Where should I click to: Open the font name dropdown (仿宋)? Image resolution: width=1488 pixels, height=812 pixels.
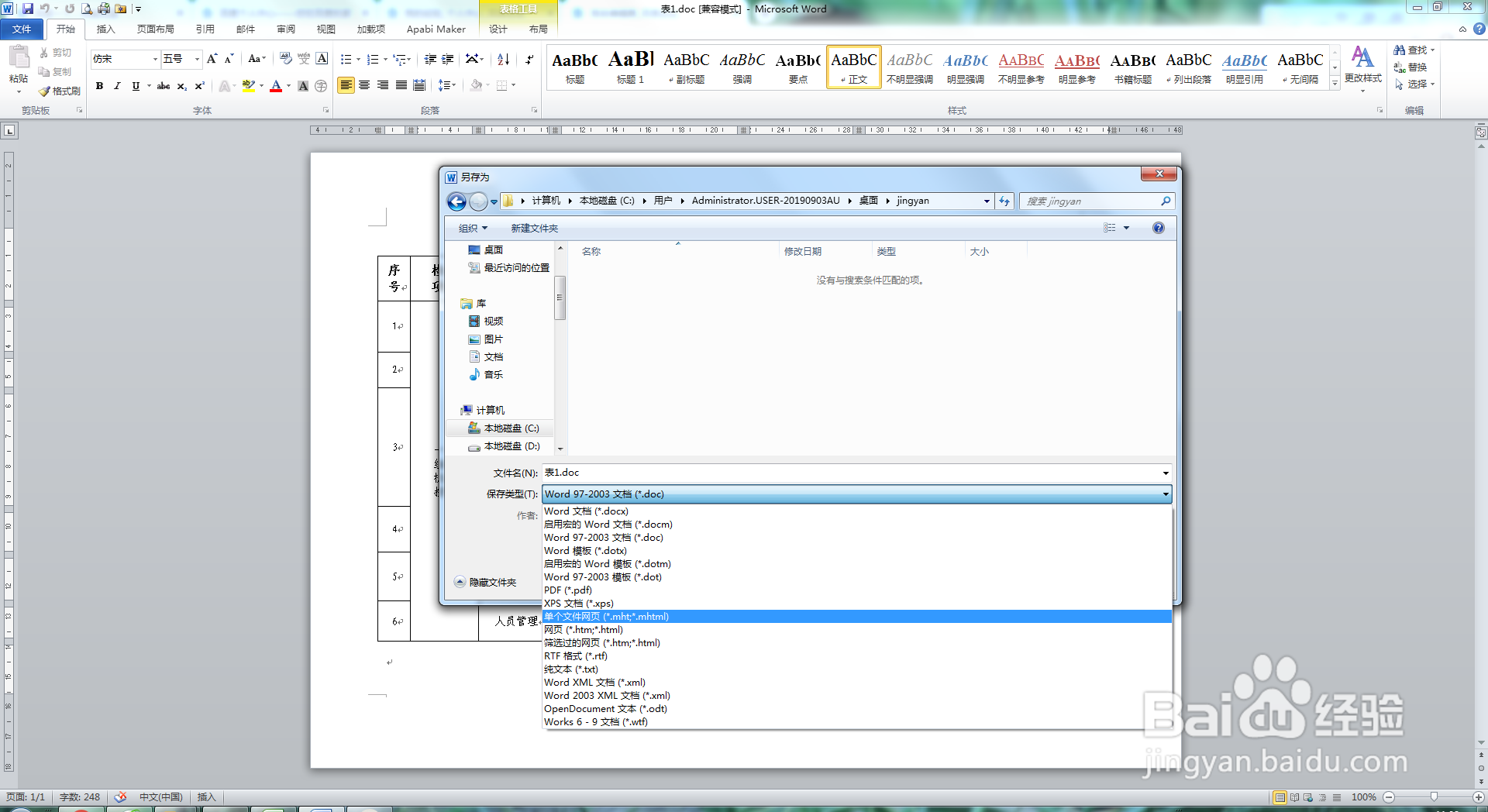tap(155, 59)
